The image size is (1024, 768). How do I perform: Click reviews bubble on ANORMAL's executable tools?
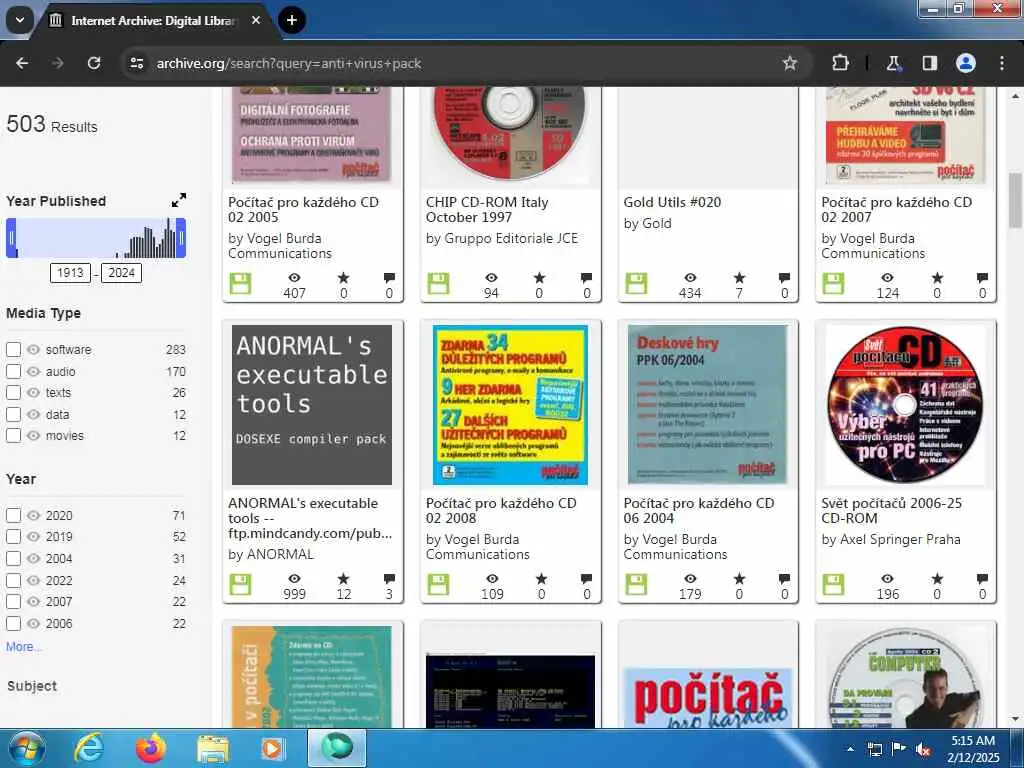[x=389, y=579]
